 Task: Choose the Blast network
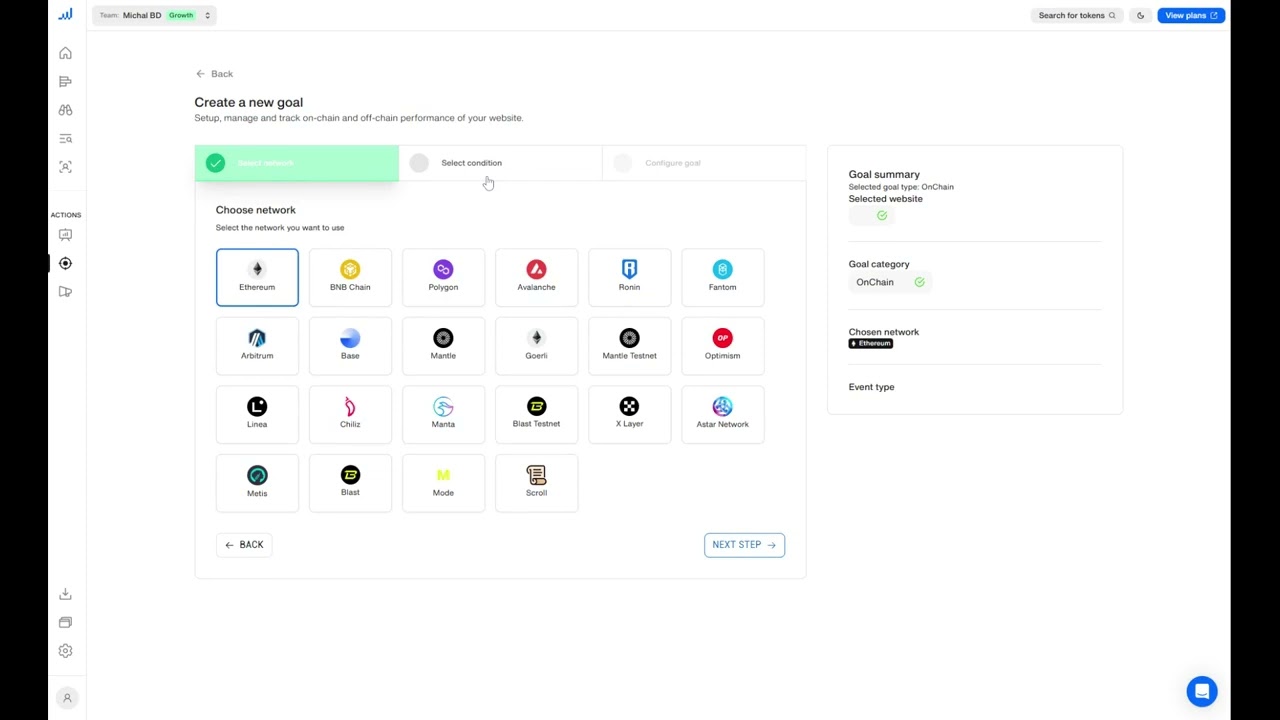(350, 482)
